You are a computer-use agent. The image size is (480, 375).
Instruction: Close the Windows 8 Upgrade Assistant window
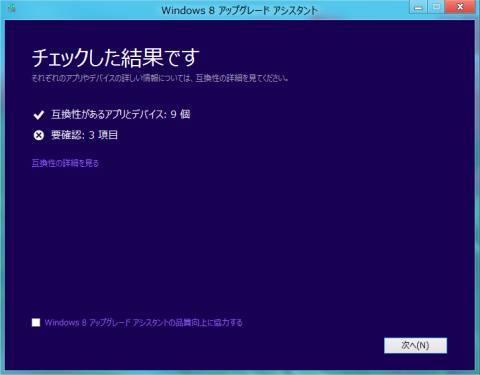pos(460,7)
